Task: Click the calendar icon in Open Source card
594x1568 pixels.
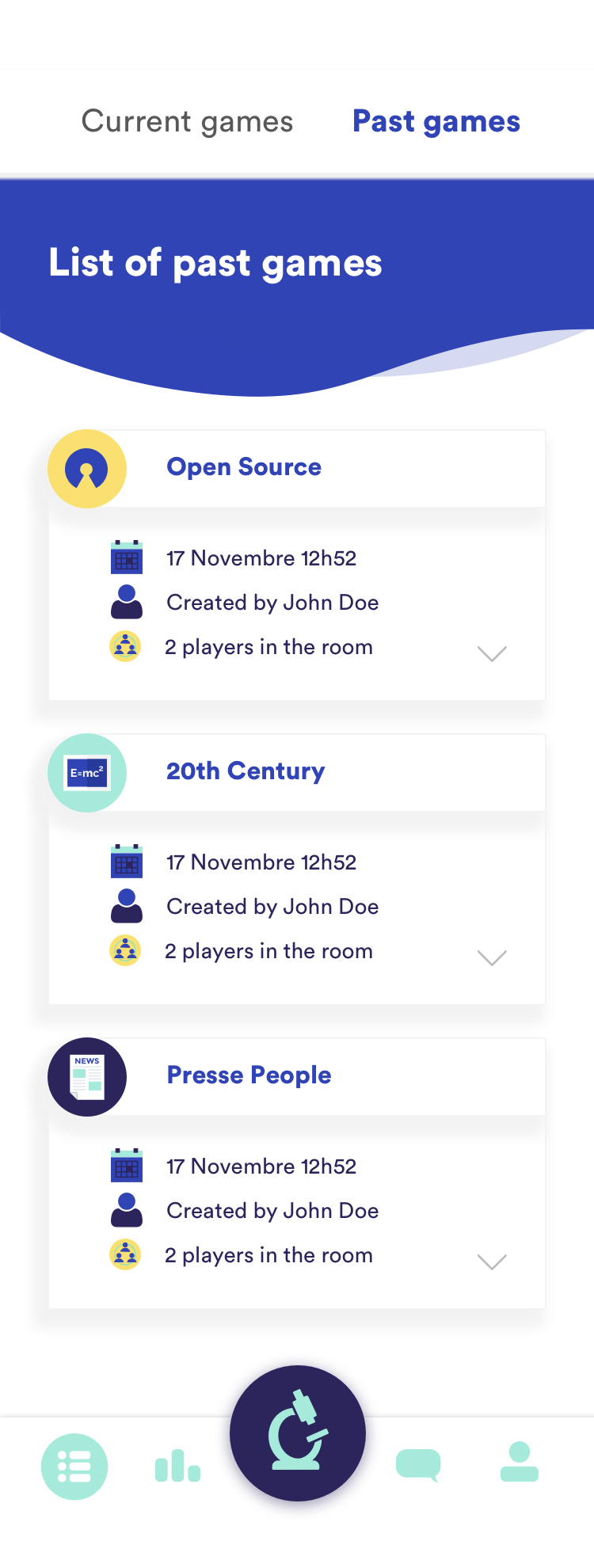Action: (x=127, y=557)
